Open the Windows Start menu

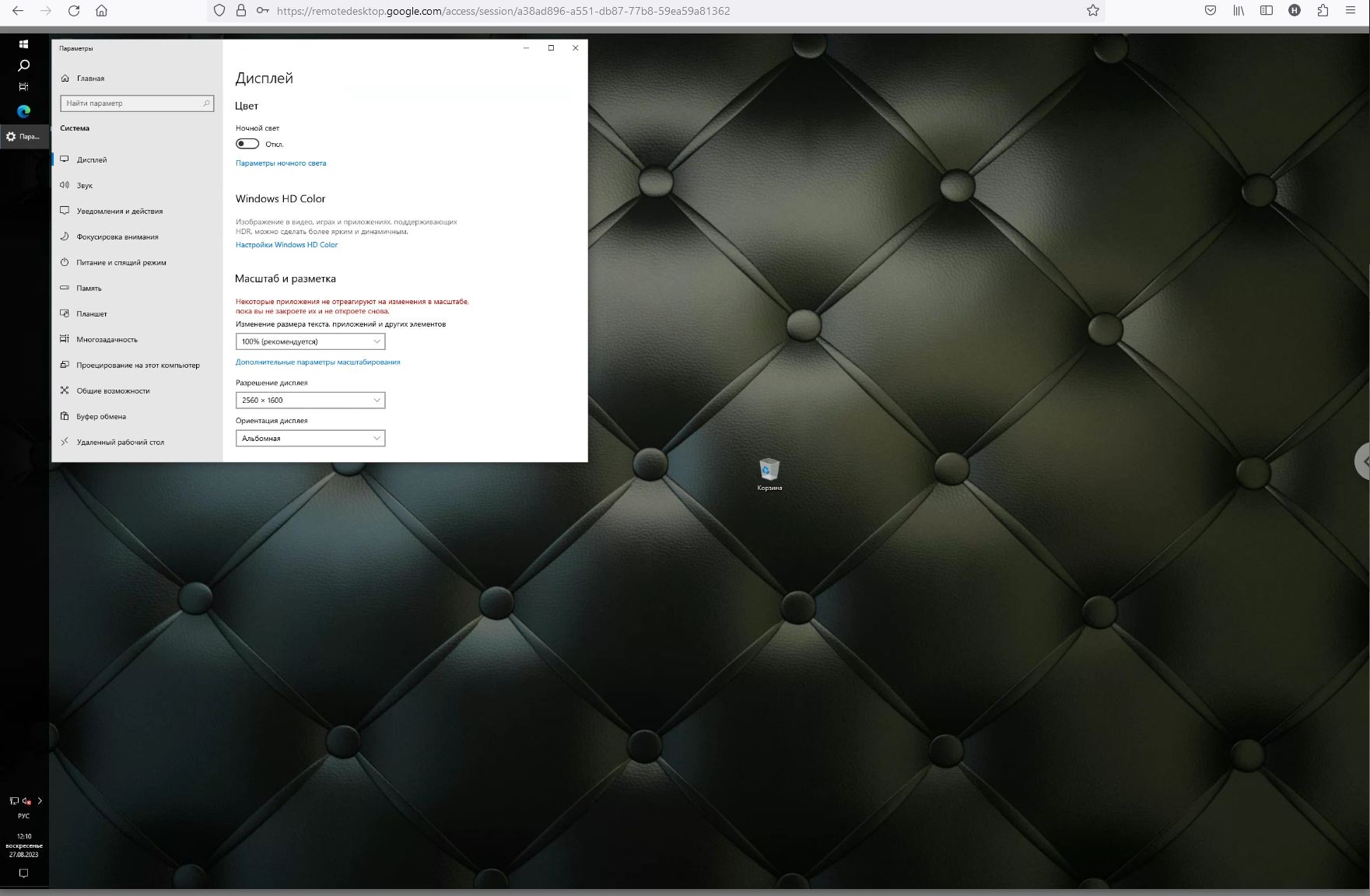[23, 44]
